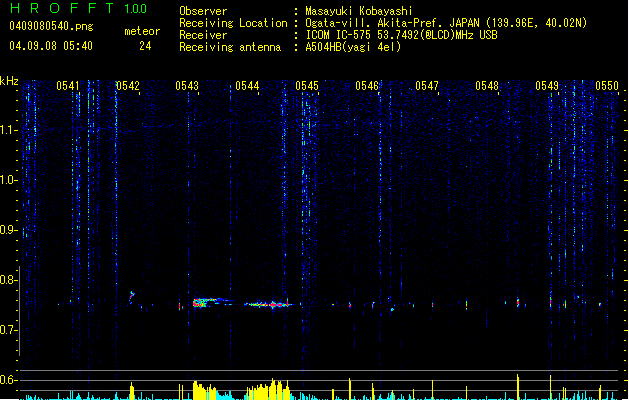Click the HROFFT 1.0.0 title text
This screenshot has height=400, width=629.
point(79,8)
